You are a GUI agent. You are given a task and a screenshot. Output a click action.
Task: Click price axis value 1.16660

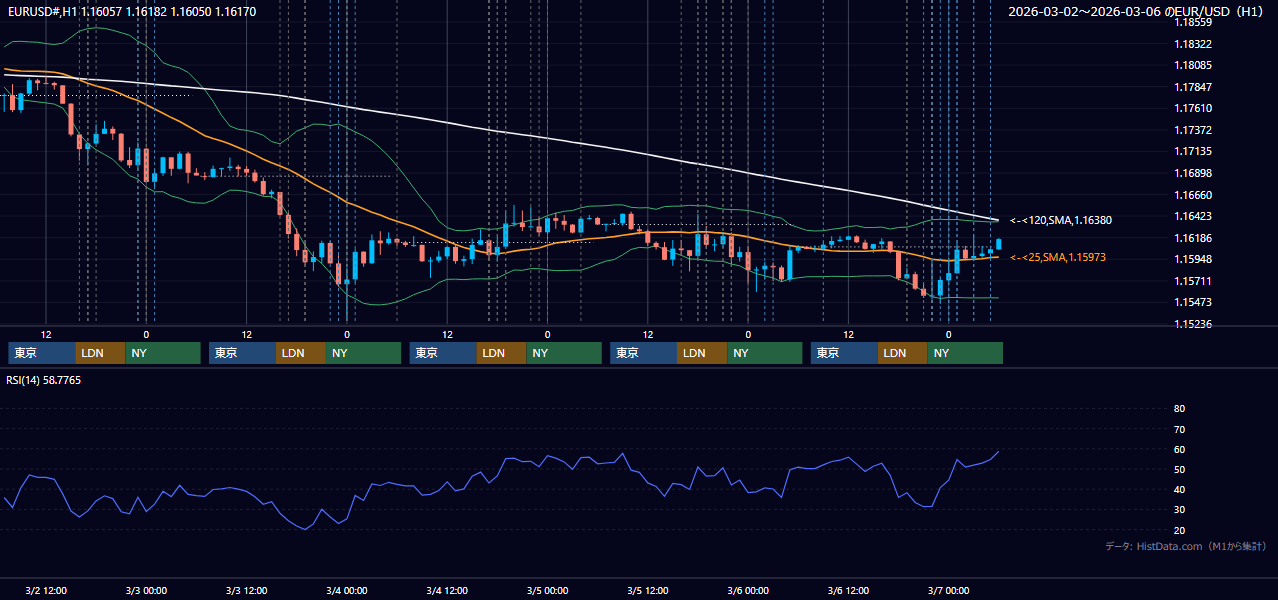(1192, 196)
